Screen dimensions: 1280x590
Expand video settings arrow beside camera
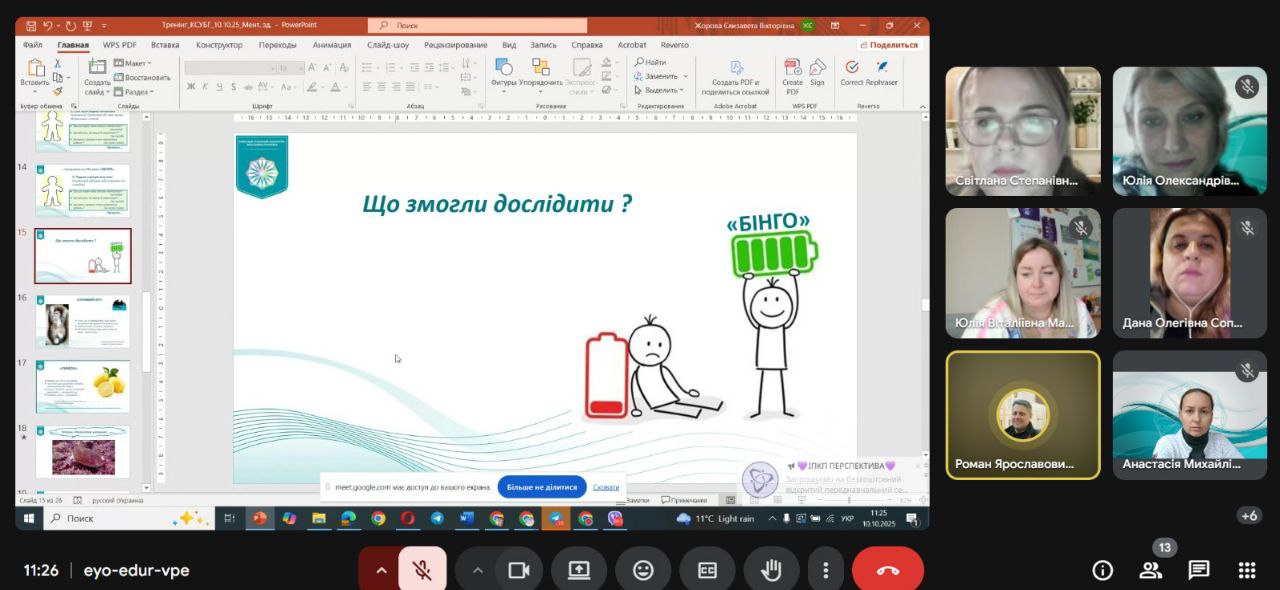477,570
